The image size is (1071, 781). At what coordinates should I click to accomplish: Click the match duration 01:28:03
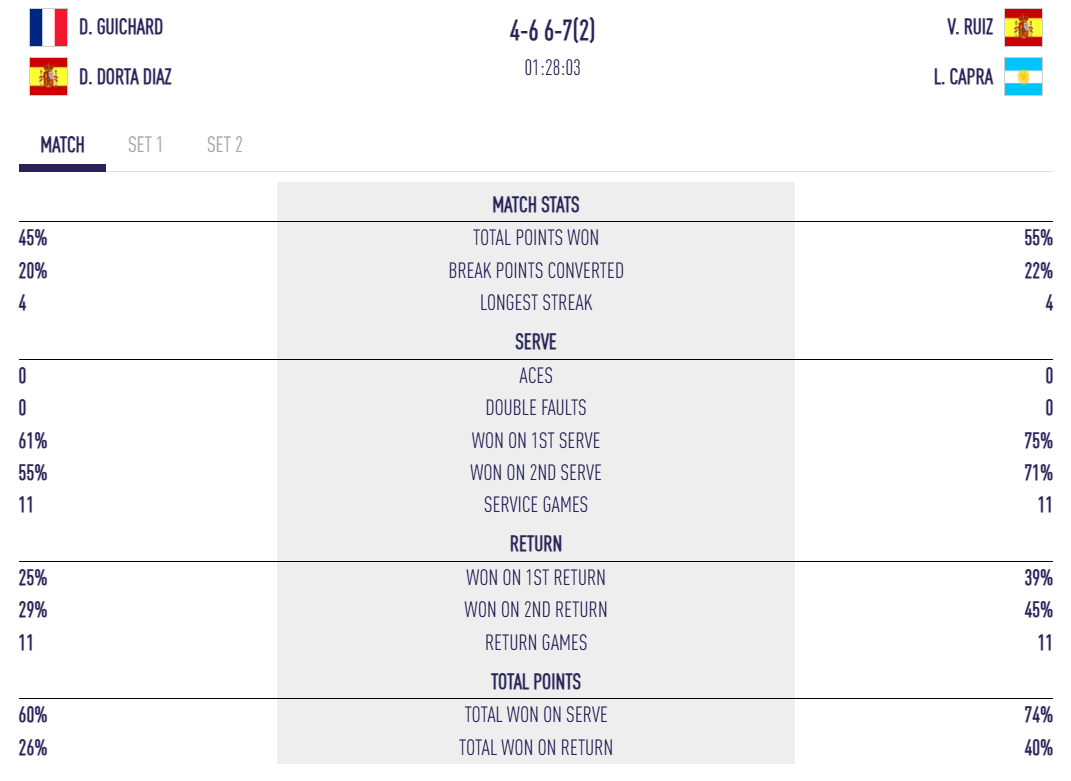(552, 68)
